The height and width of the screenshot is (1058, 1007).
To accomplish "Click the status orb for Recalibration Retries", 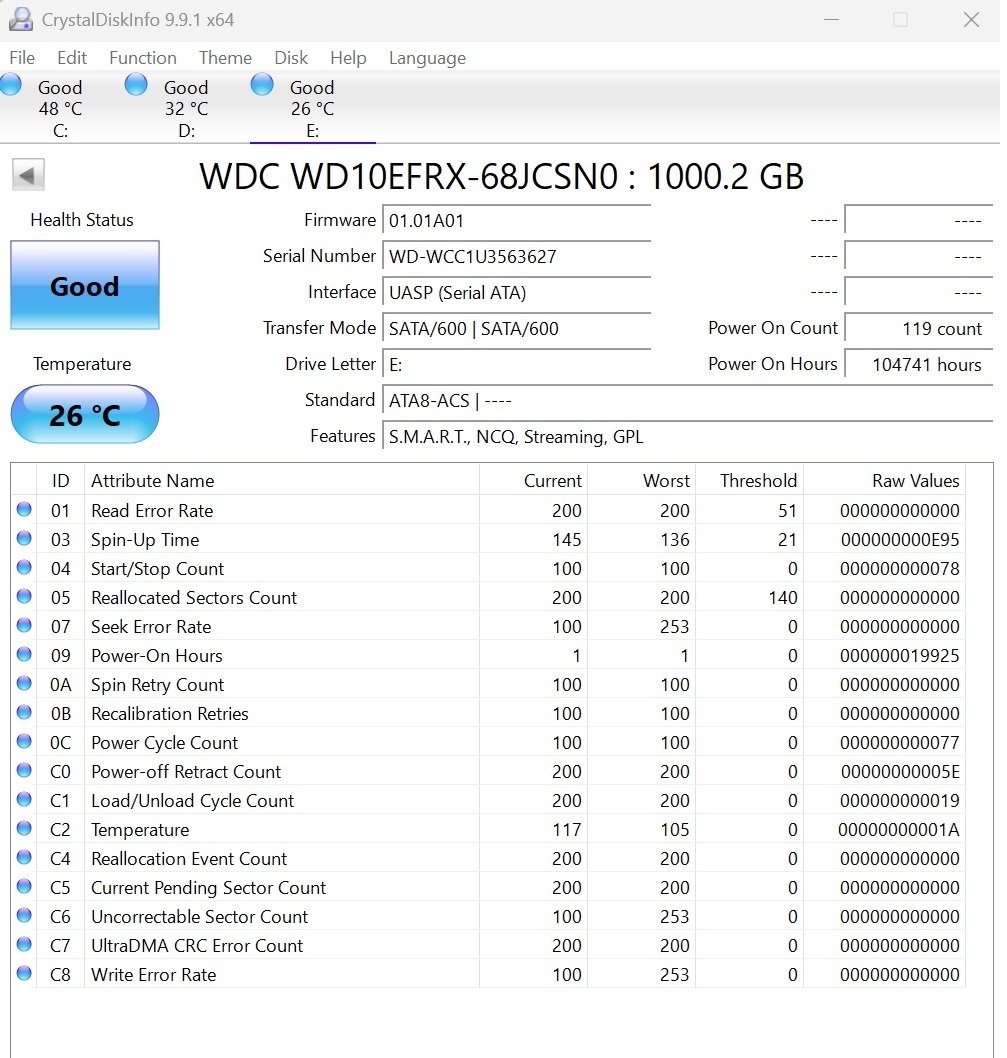I will (24, 713).
